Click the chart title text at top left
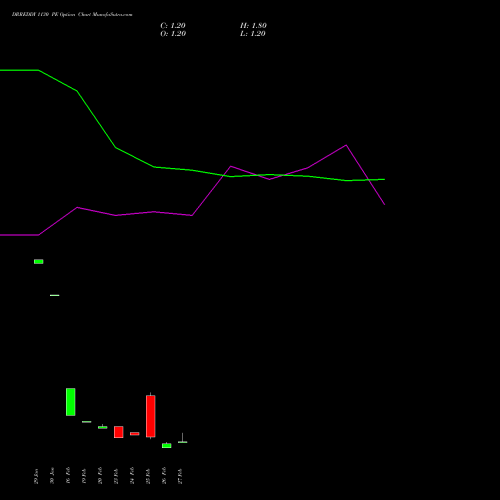500x500 pixels. pos(72,15)
